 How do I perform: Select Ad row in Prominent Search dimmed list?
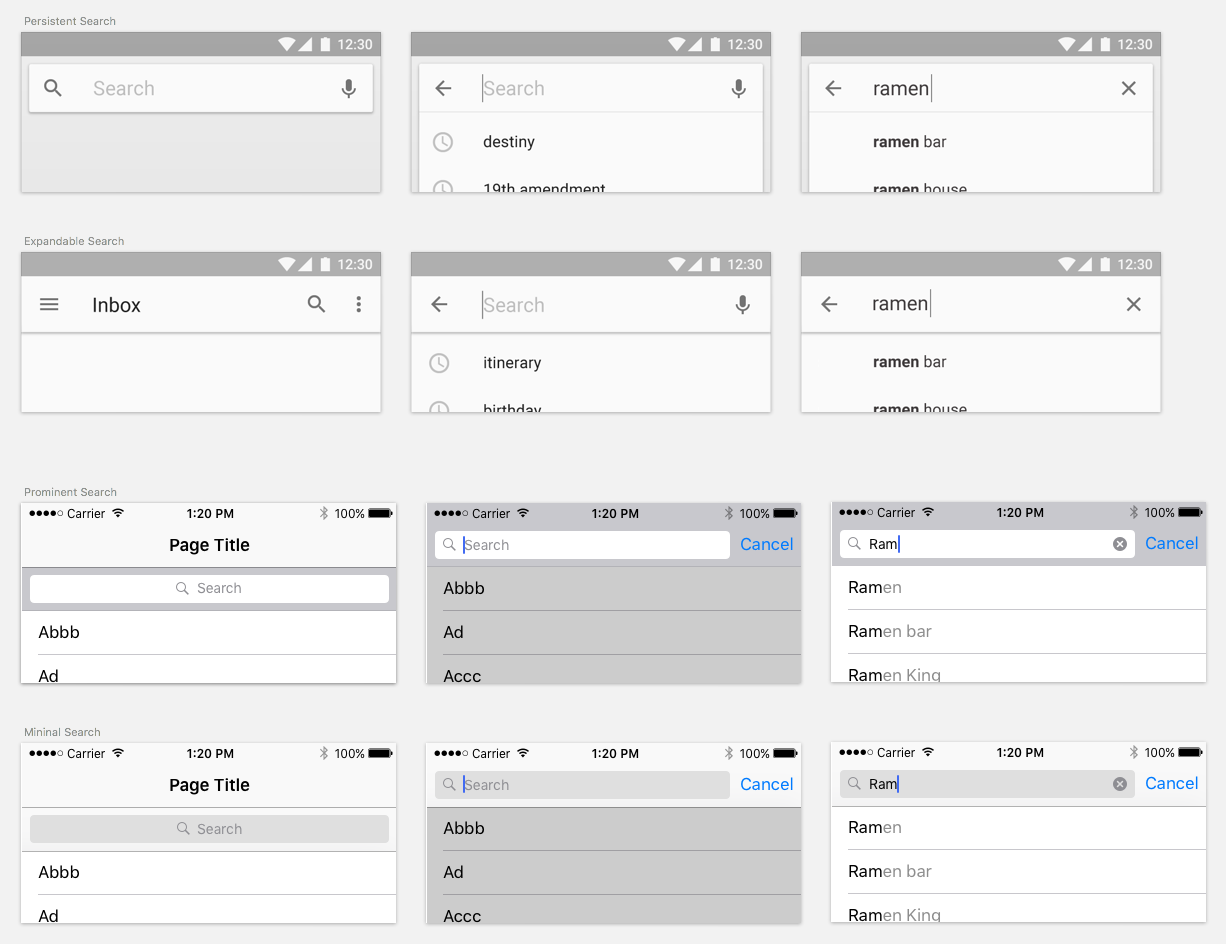click(614, 632)
